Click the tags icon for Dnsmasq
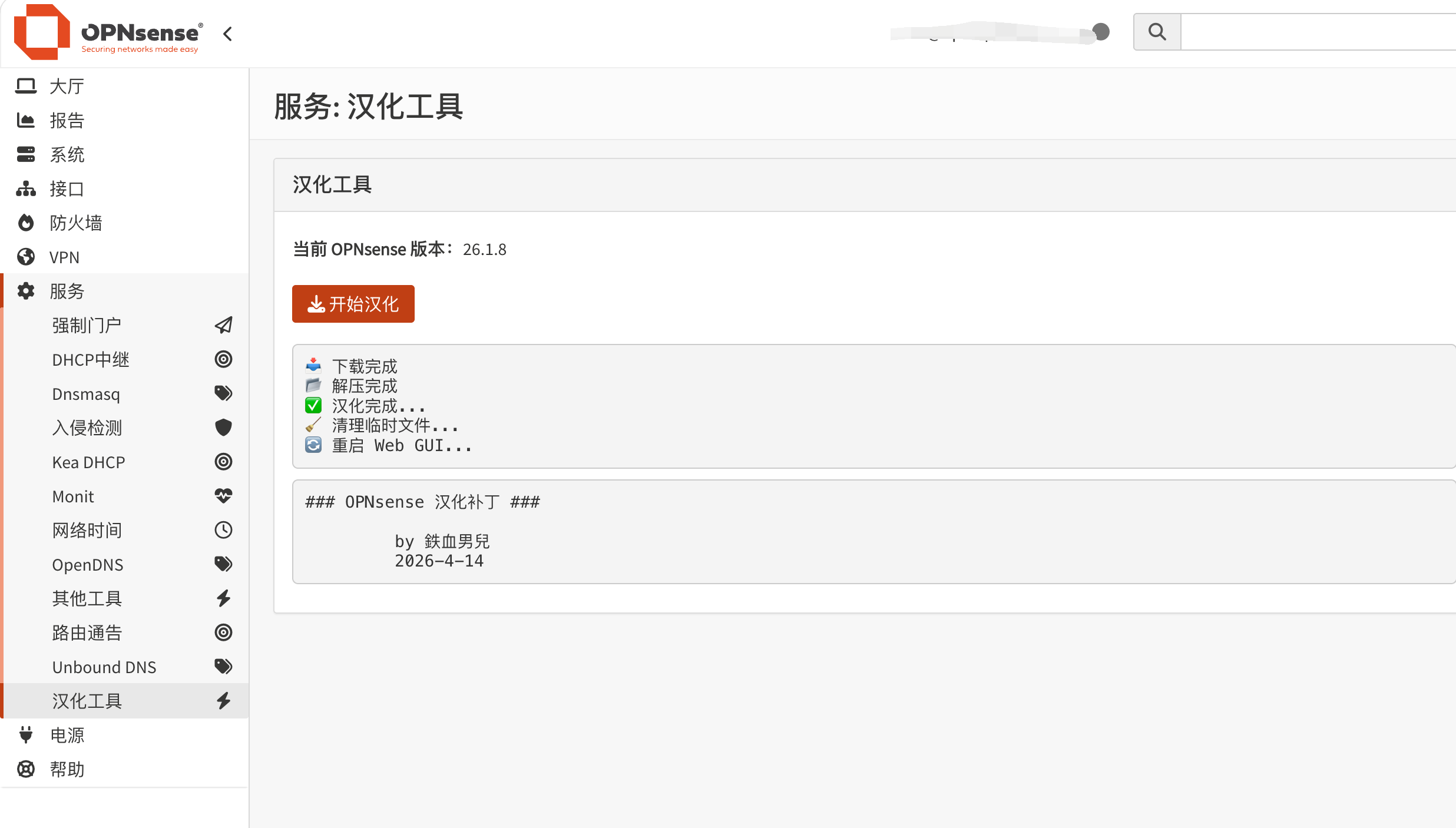 tap(223, 393)
